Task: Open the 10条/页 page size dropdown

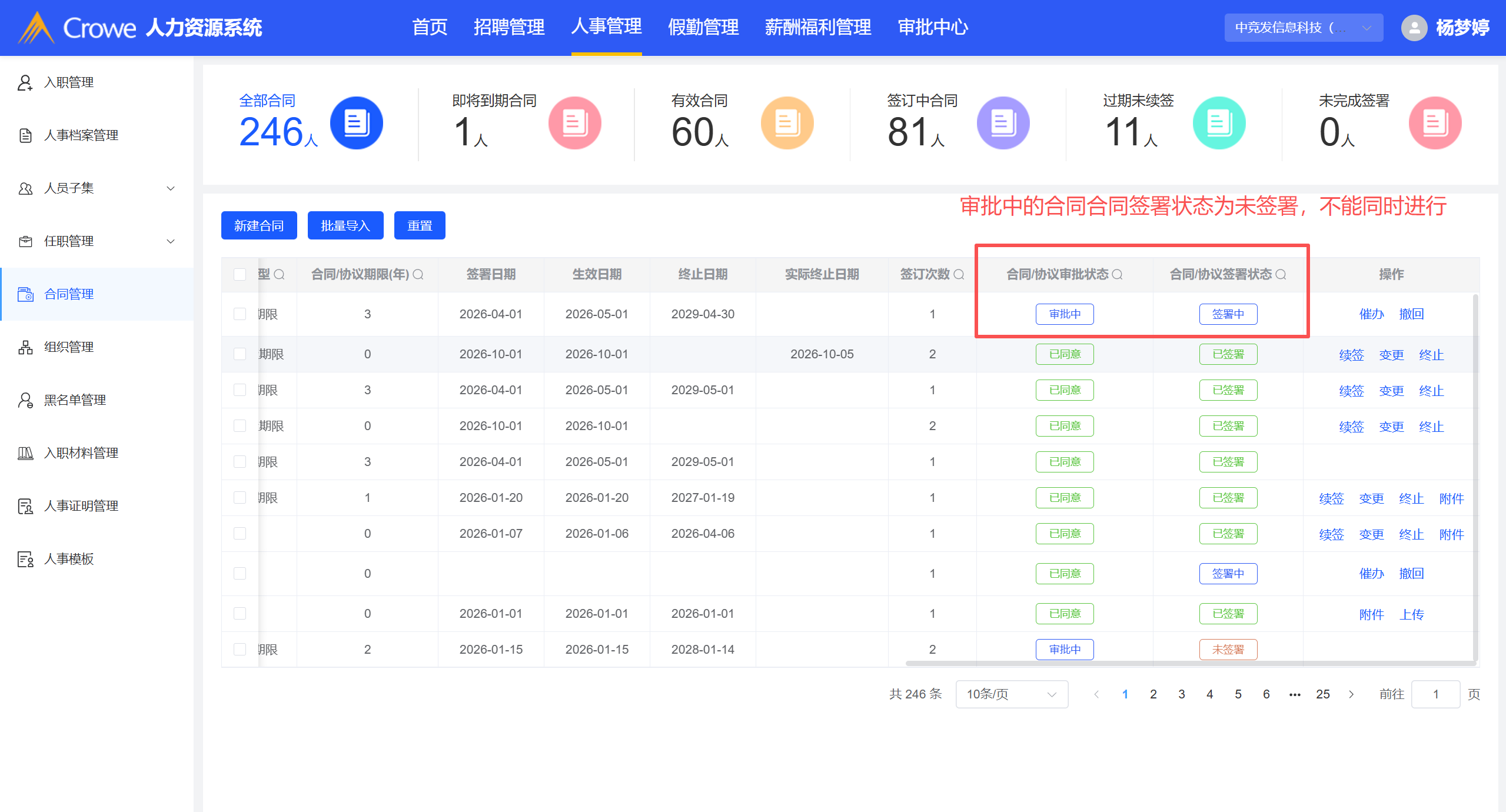Action: tap(1011, 694)
